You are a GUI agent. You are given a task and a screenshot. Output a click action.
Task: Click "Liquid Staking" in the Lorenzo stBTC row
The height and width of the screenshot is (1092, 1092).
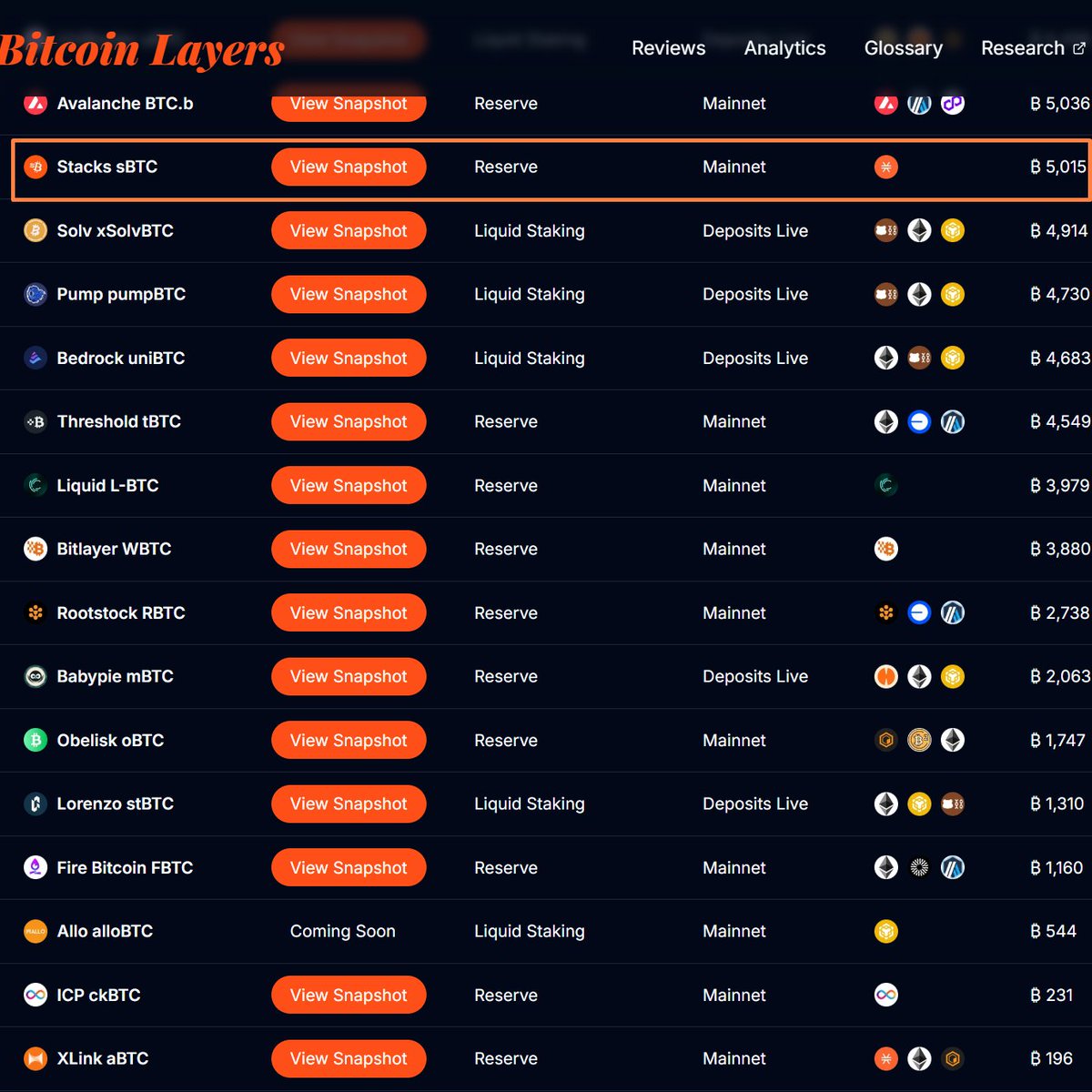530,804
